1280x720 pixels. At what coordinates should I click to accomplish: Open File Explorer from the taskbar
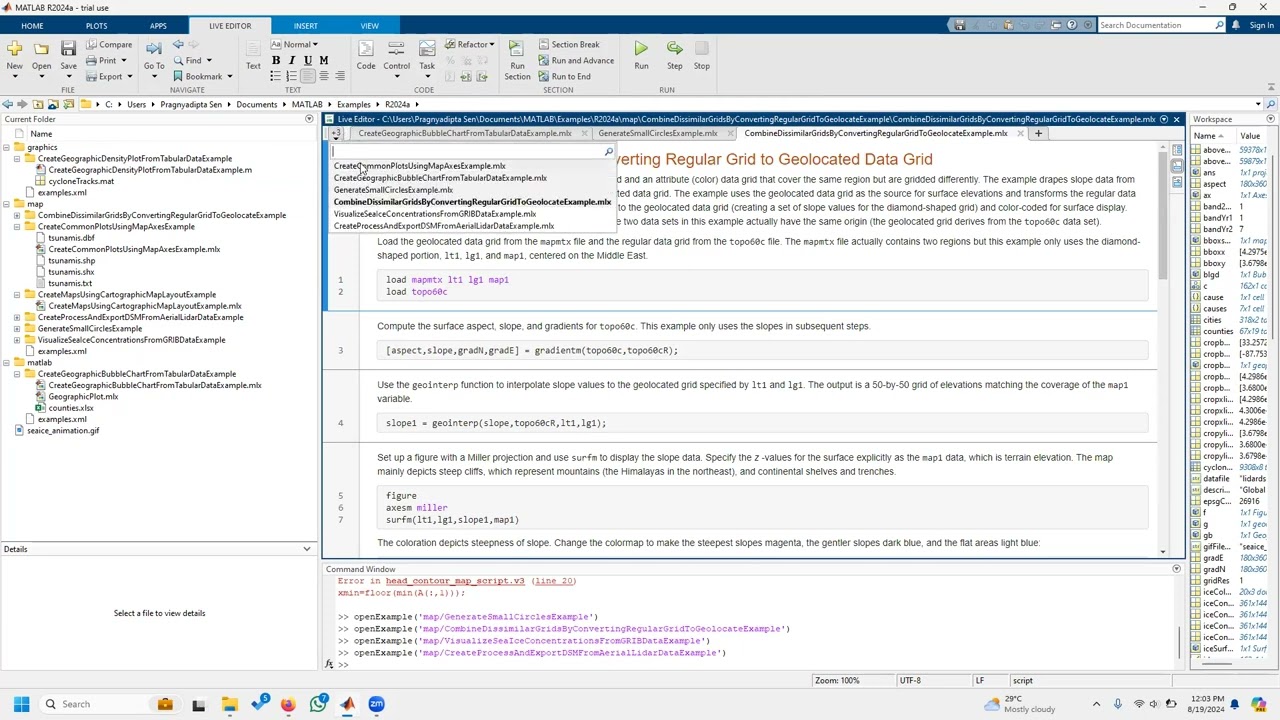coord(229,704)
